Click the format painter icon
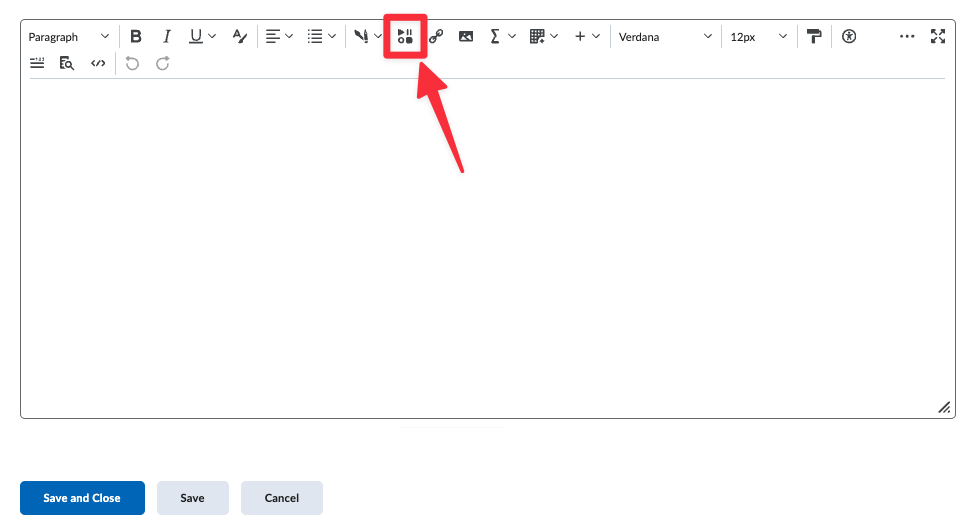 point(814,37)
